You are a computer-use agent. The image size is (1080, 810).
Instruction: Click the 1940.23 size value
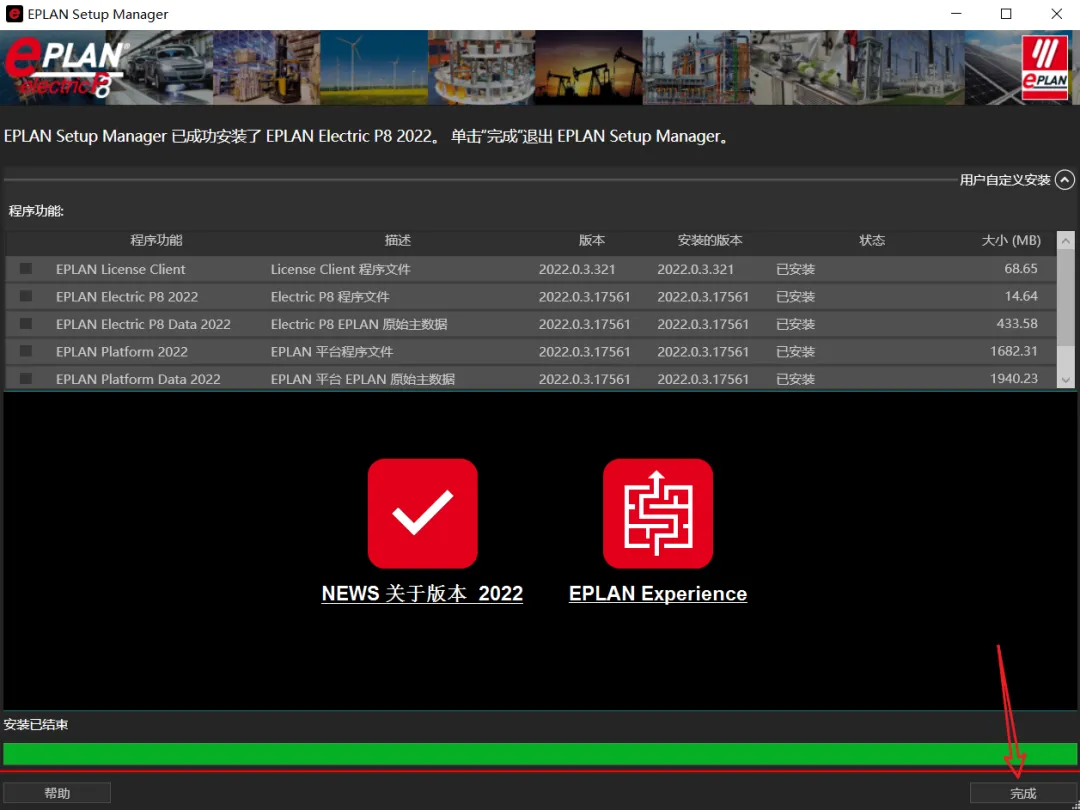click(1014, 379)
